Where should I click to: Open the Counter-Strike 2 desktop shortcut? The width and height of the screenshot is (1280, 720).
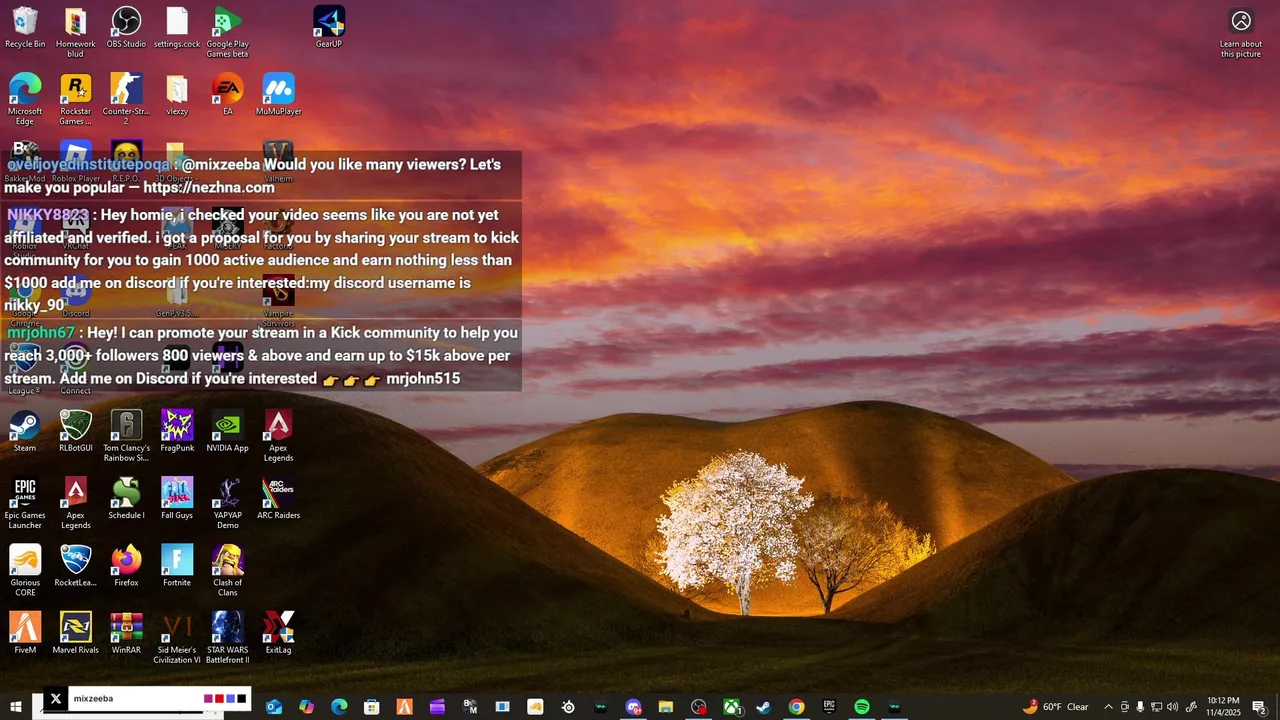click(x=126, y=99)
